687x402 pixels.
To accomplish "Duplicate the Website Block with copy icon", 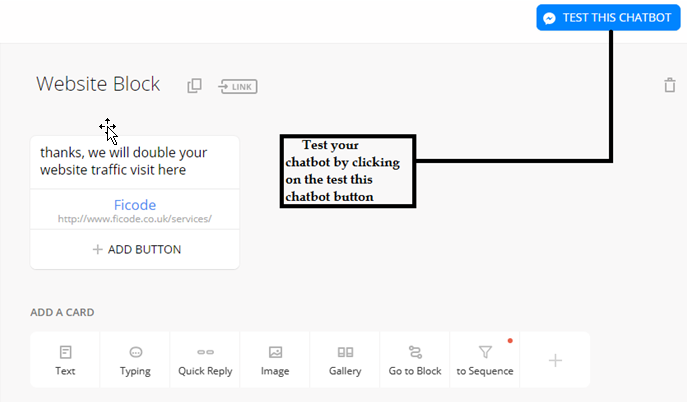I will coord(194,86).
